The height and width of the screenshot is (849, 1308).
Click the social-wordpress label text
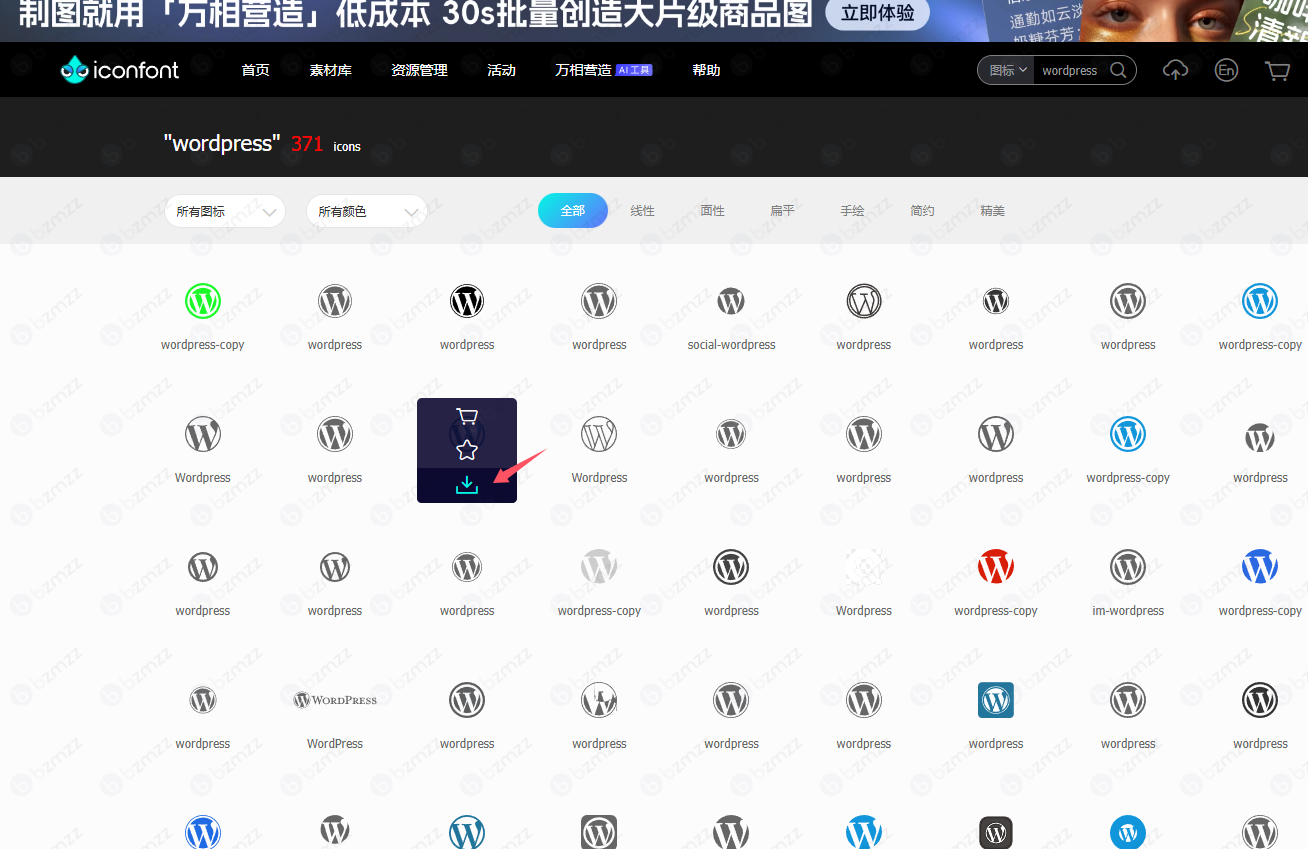point(731,345)
